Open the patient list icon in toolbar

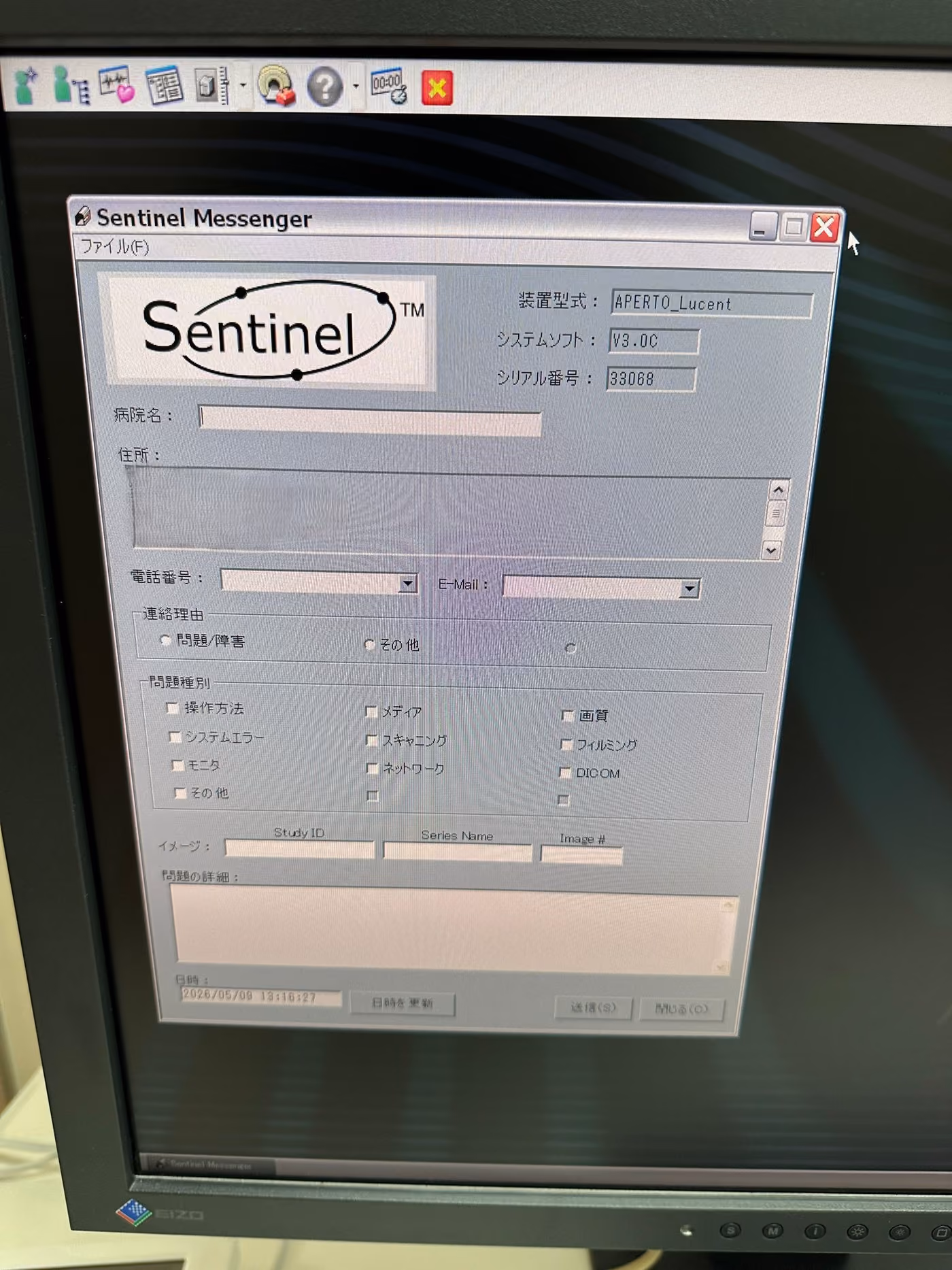(71, 86)
